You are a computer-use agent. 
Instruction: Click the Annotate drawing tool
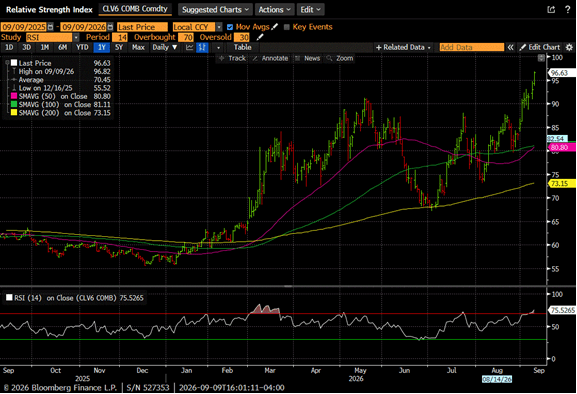[270, 58]
